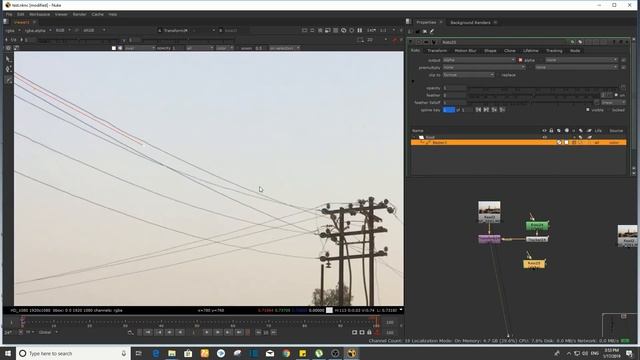The image size is (640, 360).
Task: Click the pause viewer icon
Action: tap(360, 31)
